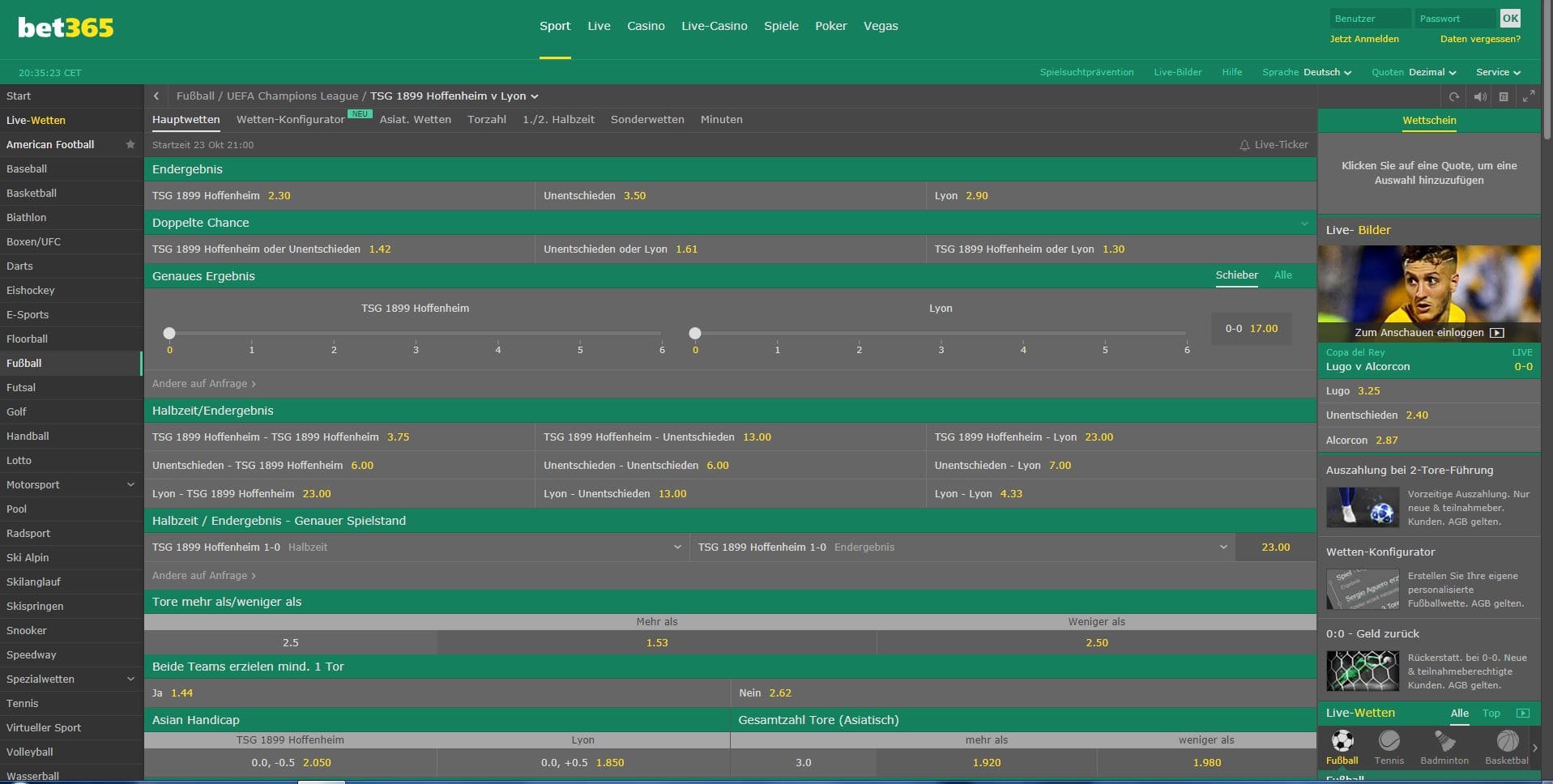This screenshot has height=784, width=1553.
Task: Click Daten vergessen? link
Action: [1480, 39]
